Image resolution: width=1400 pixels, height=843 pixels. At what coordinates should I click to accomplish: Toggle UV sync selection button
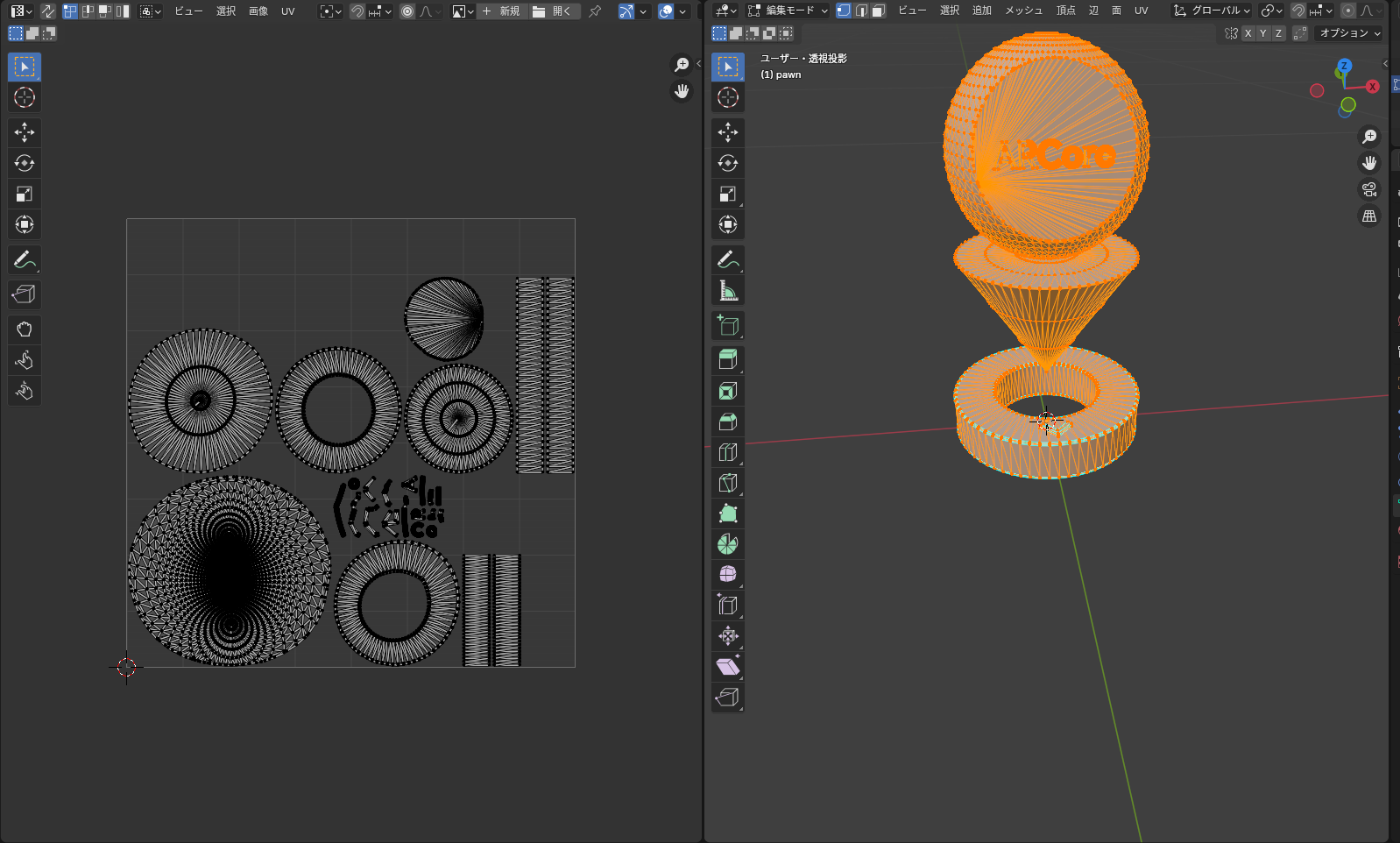pyautogui.click(x=48, y=11)
